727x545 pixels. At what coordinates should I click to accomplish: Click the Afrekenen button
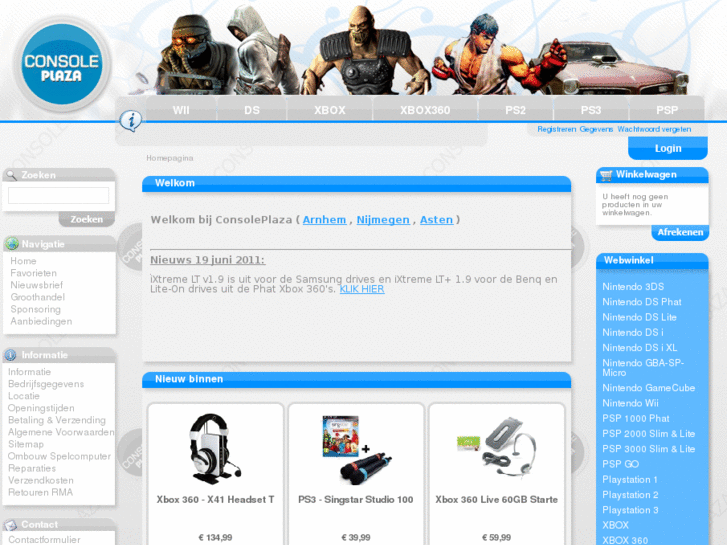(x=680, y=232)
